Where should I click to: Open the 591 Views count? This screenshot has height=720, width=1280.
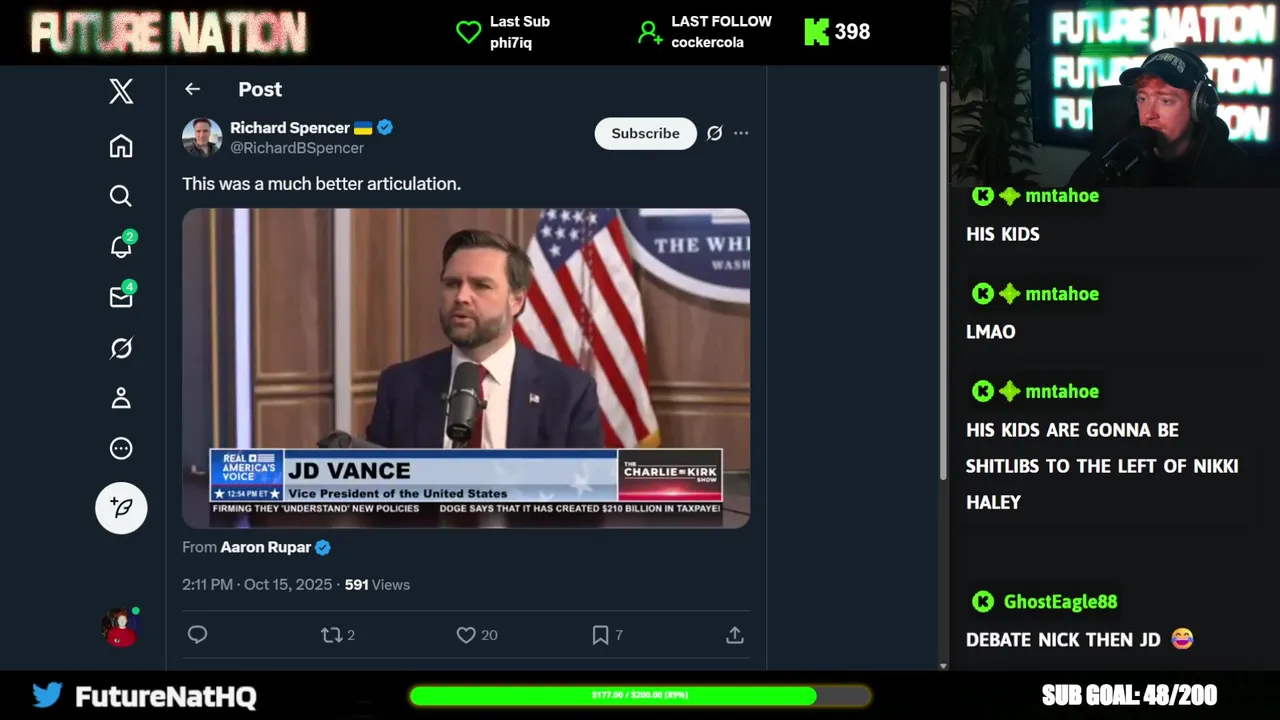coord(377,584)
